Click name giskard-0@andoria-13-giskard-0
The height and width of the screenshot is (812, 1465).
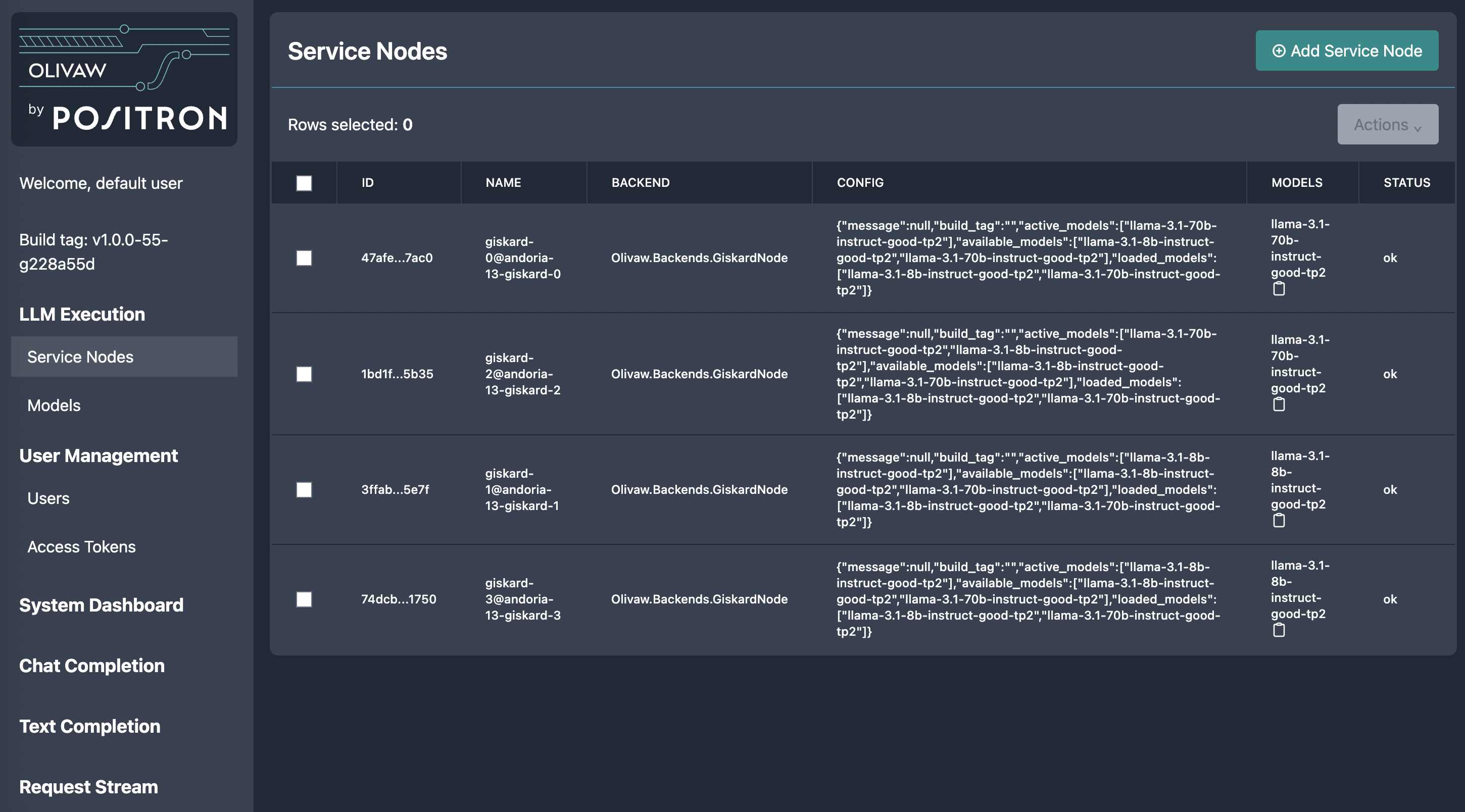pyautogui.click(x=523, y=258)
